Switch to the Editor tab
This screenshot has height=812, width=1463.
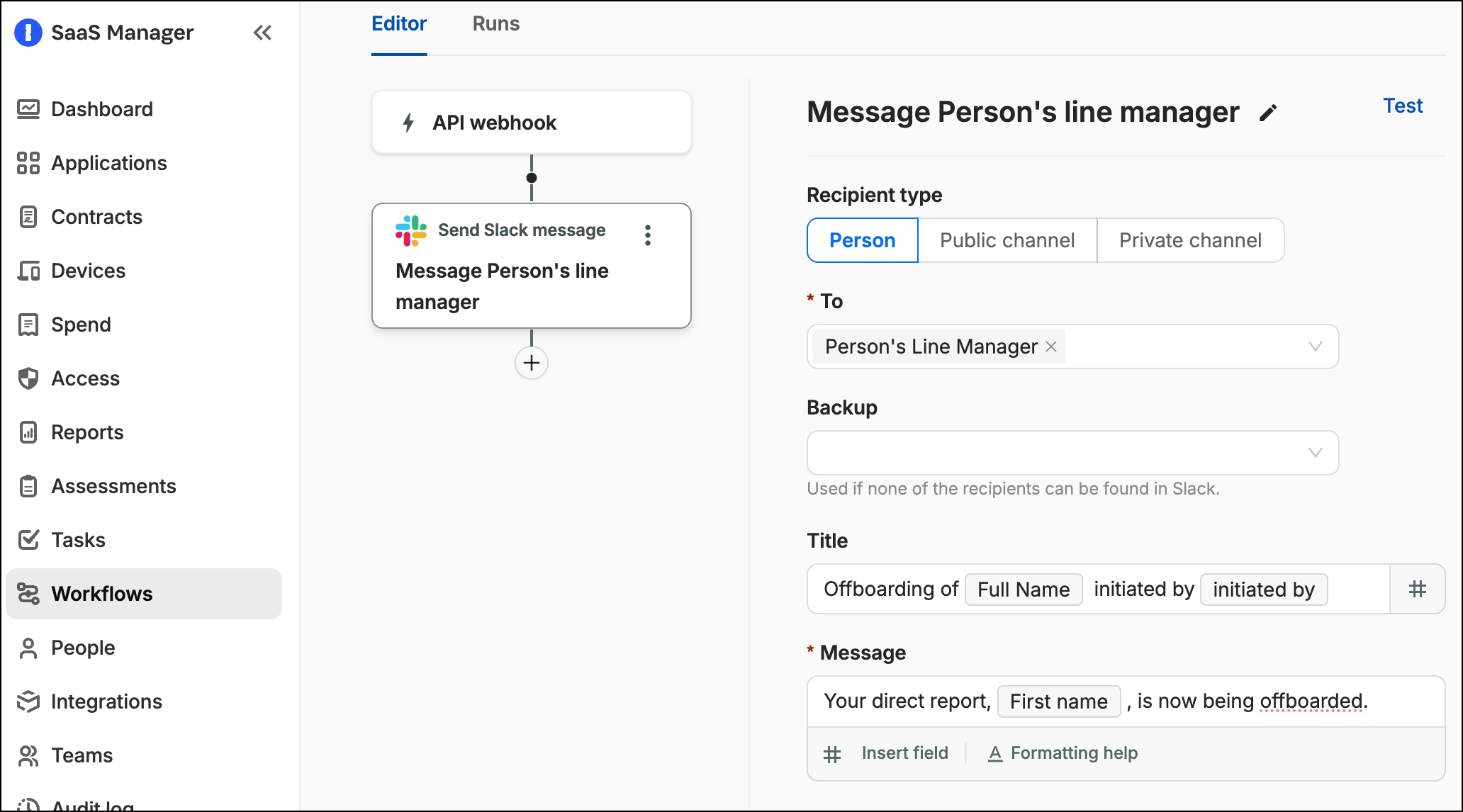click(399, 24)
